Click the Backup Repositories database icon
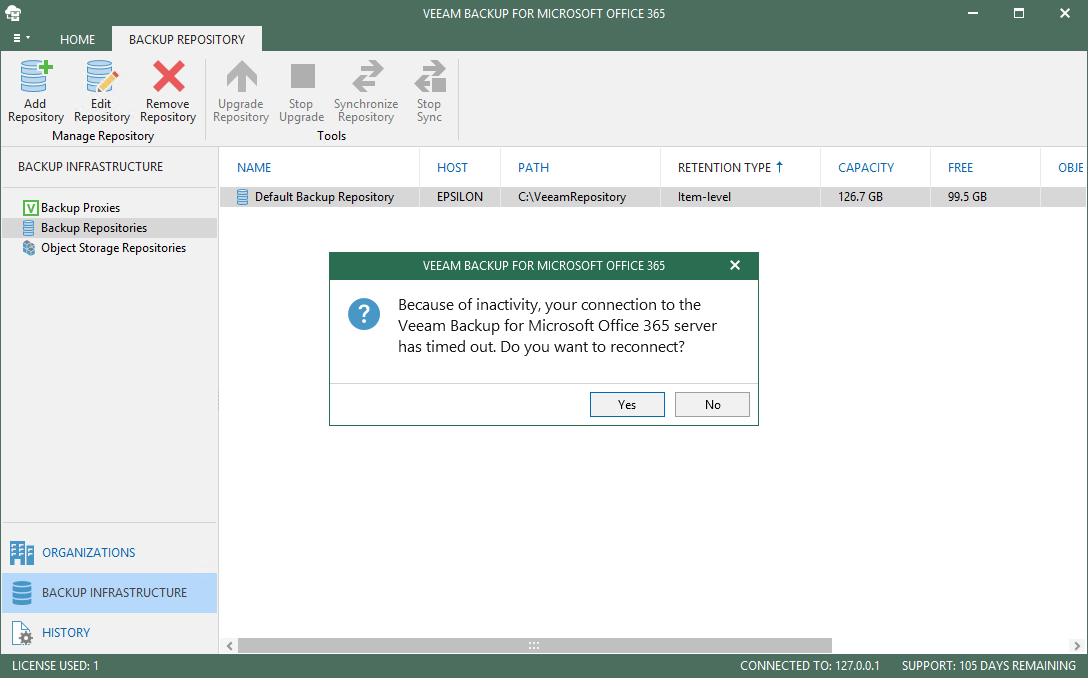 (28, 228)
